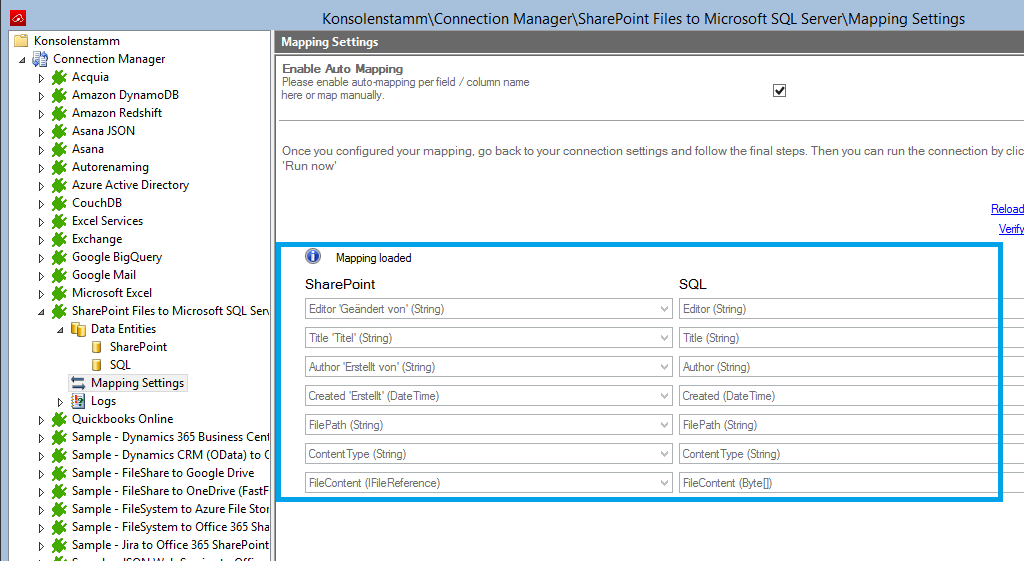Click the Reload link
Image resolution: width=1024 pixels, height=561 pixels.
tap(1006, 209)
